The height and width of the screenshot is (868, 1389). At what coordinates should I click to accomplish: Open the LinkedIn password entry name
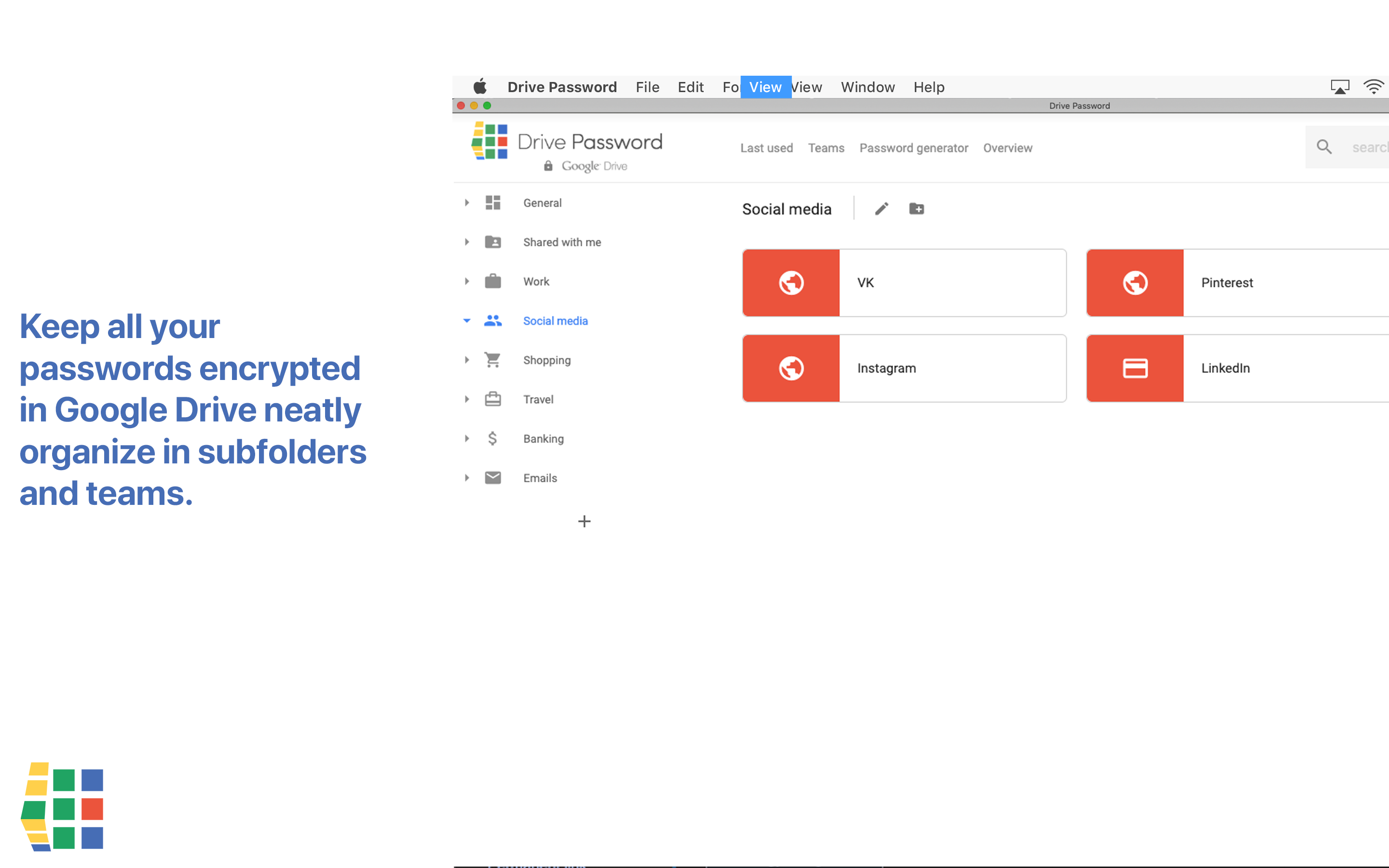click(1226, 368)
